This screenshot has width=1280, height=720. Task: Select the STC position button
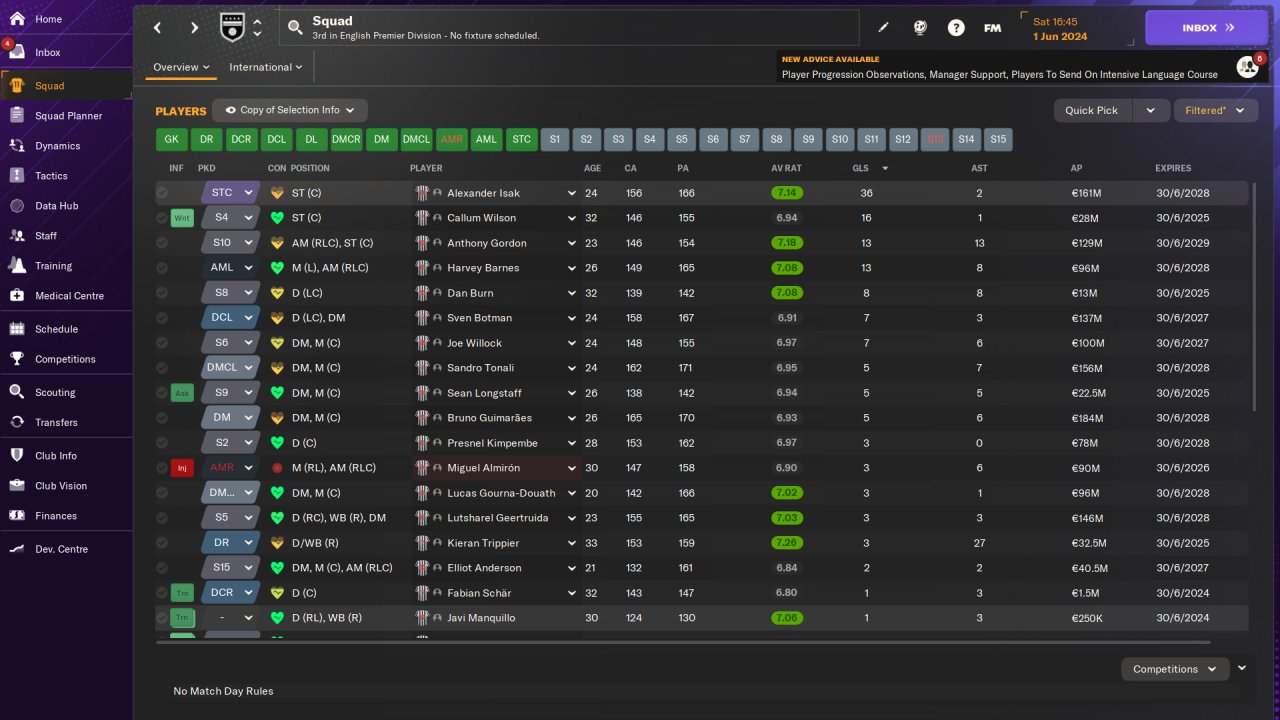[521, 140]
